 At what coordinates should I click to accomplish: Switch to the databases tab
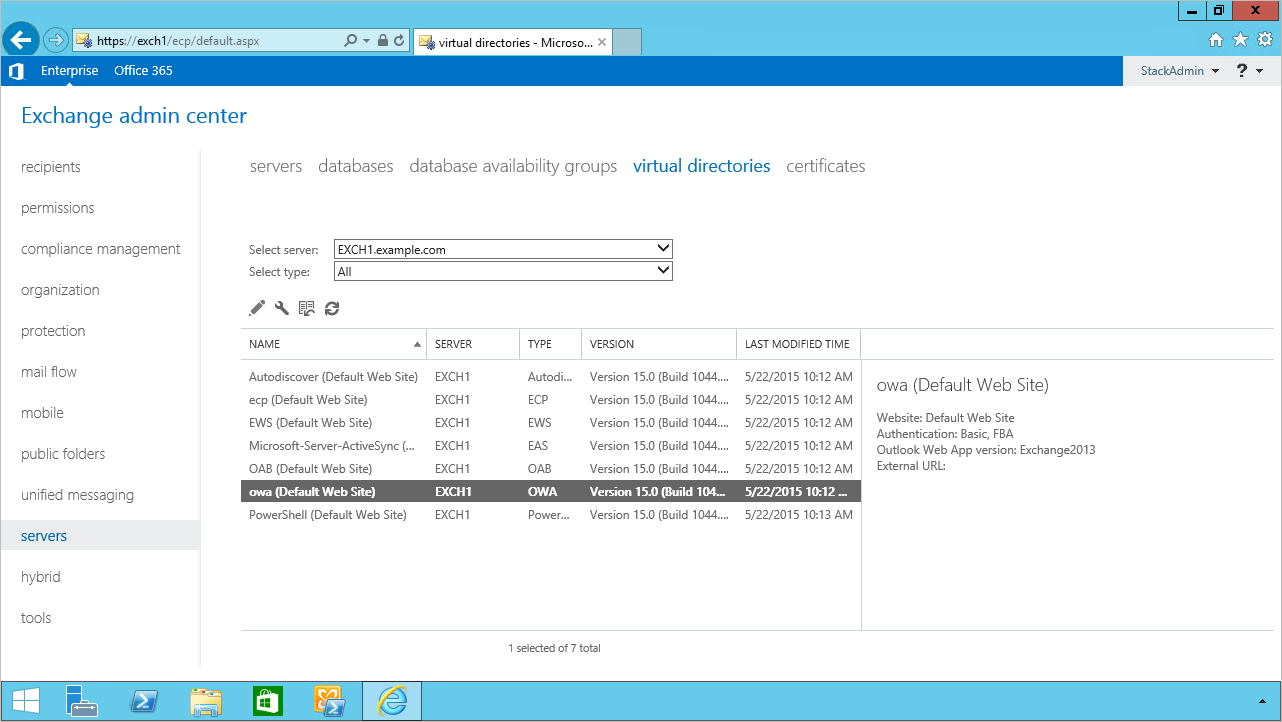coord(356,166)
